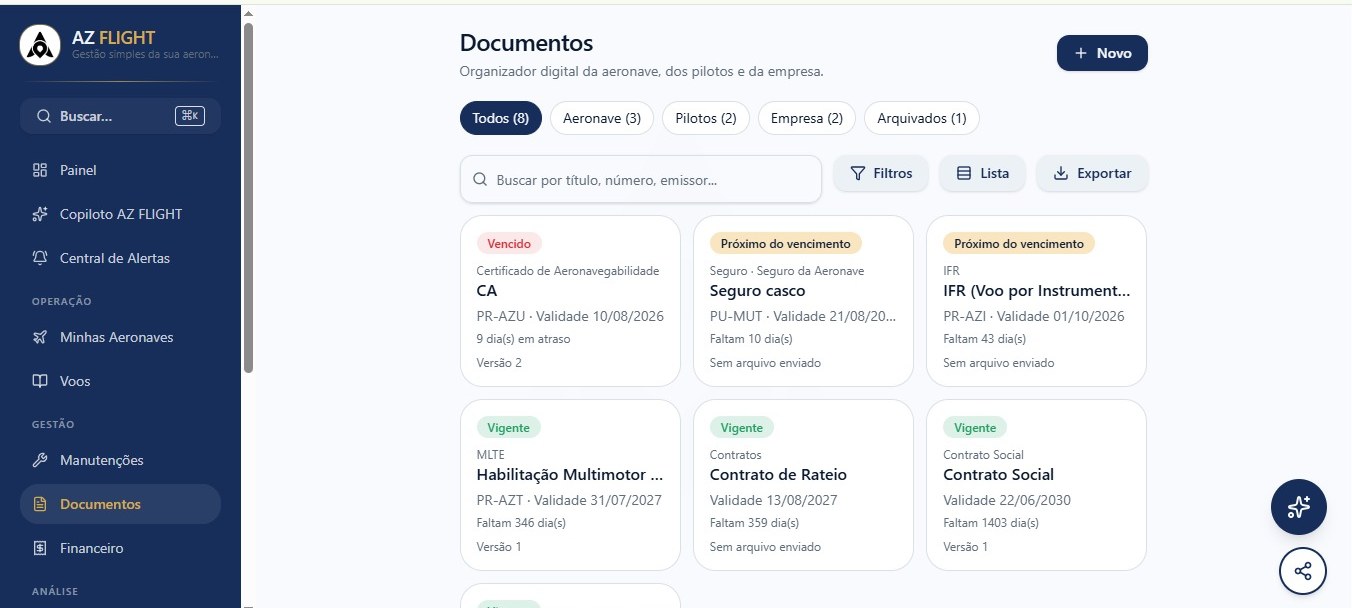Open the CA document card
1352x608 pixels.
[570, 301]
